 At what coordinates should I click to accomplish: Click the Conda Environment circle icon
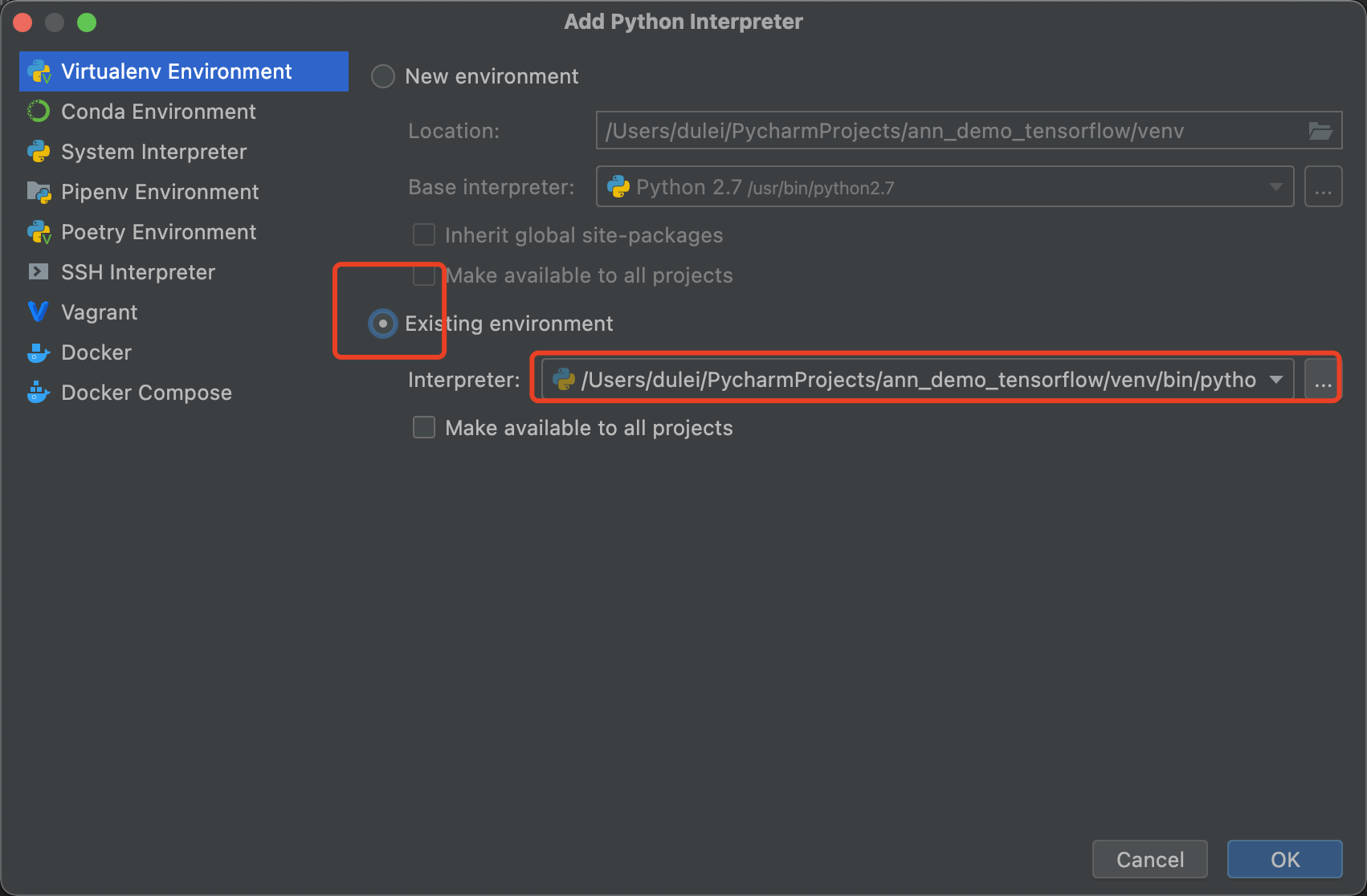click(39, 112)
